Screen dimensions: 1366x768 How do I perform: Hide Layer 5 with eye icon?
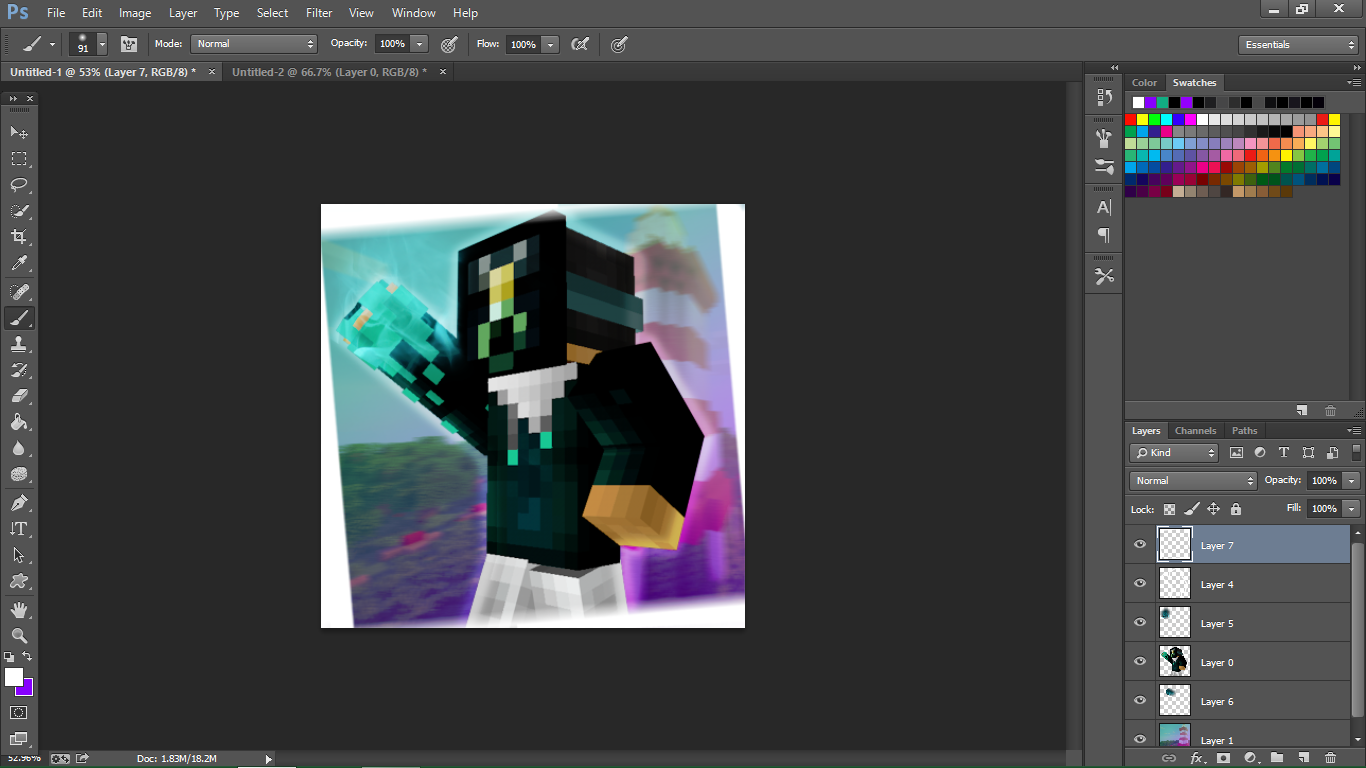(1140, 623)
